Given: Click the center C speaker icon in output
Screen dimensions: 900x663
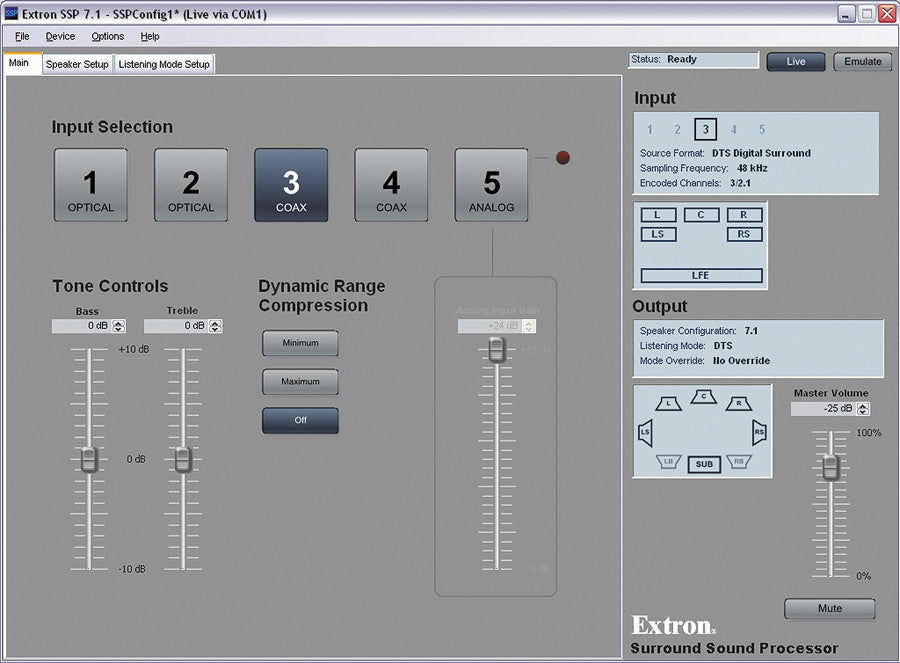Looking at the screenshot, I should click(704, 397).
